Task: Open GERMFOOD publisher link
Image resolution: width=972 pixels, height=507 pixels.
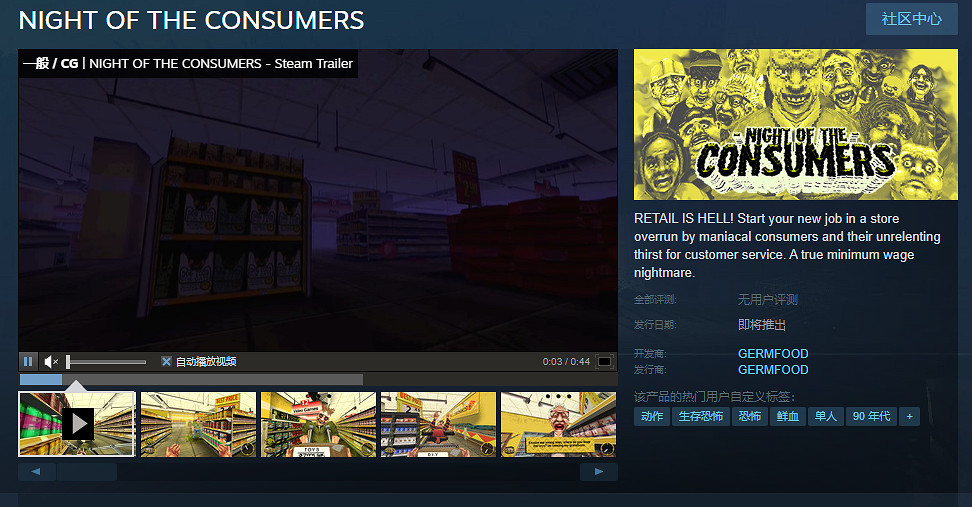Action: [x=773, y=369]
